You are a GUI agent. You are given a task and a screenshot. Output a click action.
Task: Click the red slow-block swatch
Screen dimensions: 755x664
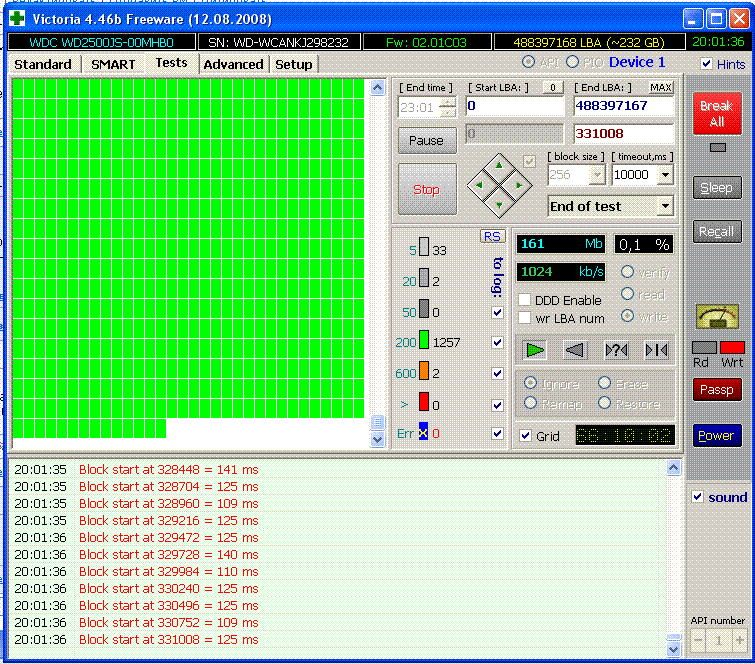coord(424,402)
